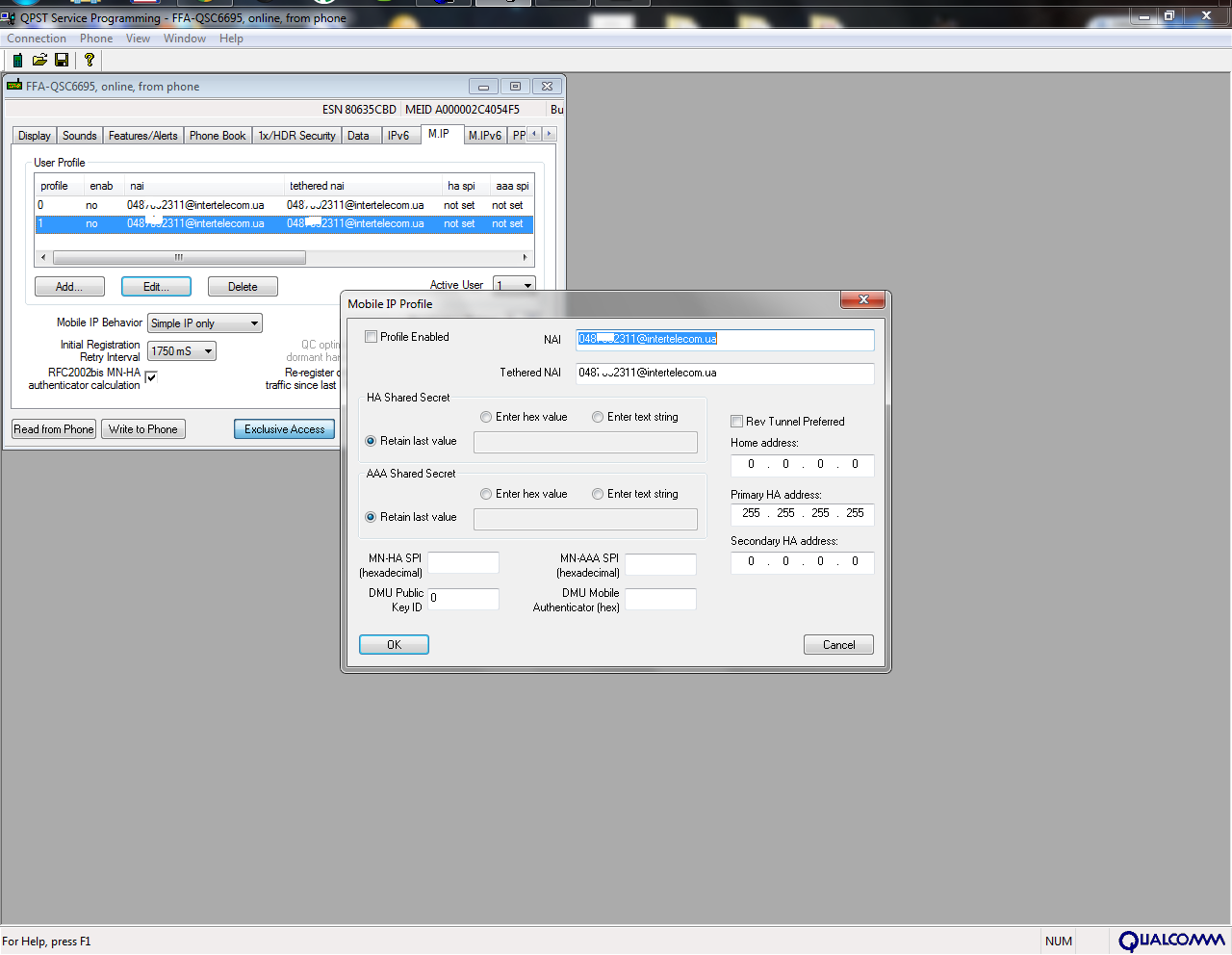Open the Active User dropdown

point(514,285)
